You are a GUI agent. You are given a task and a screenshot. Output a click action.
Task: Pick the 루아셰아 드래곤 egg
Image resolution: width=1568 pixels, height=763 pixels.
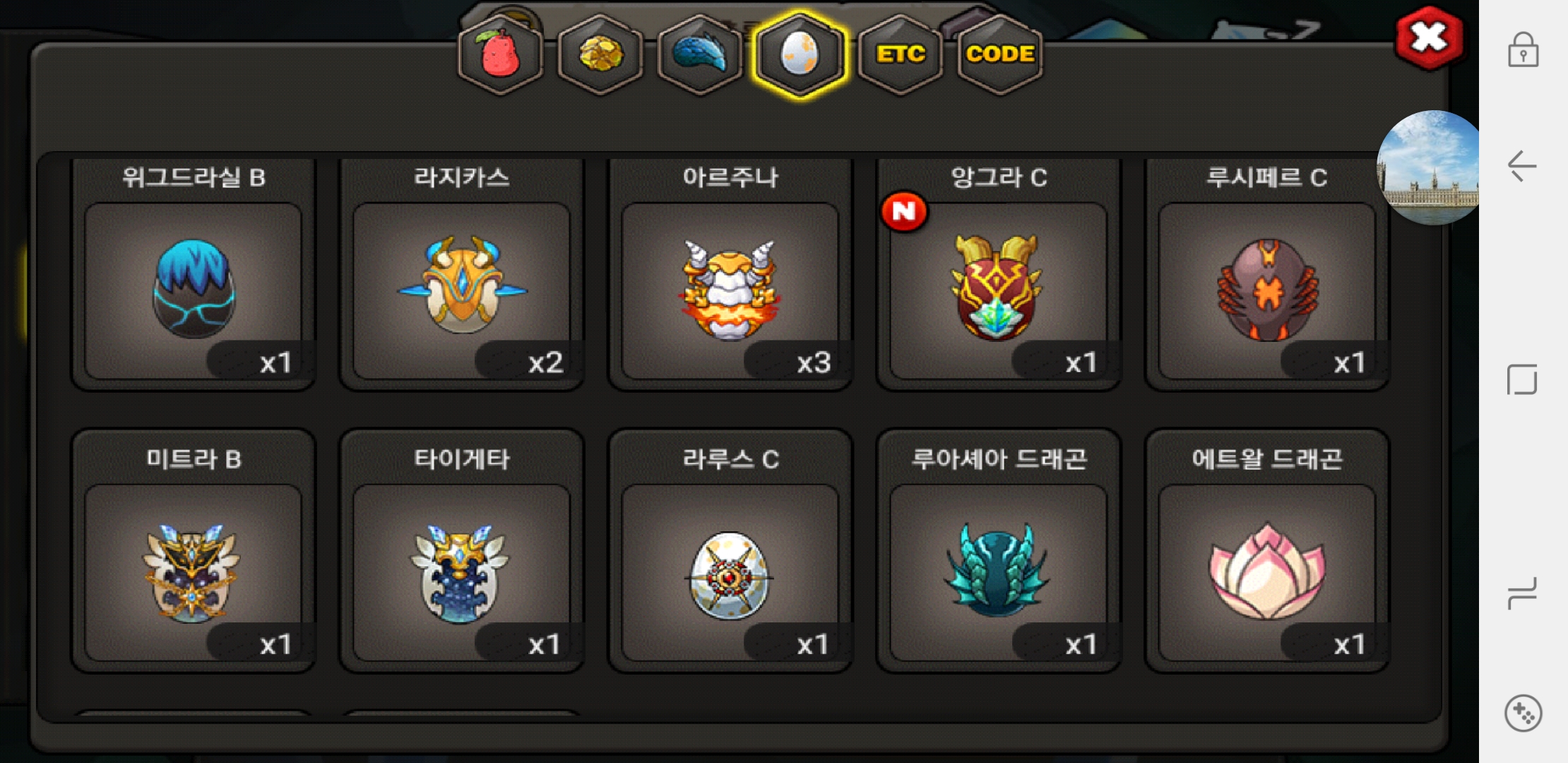coord(999,551)
